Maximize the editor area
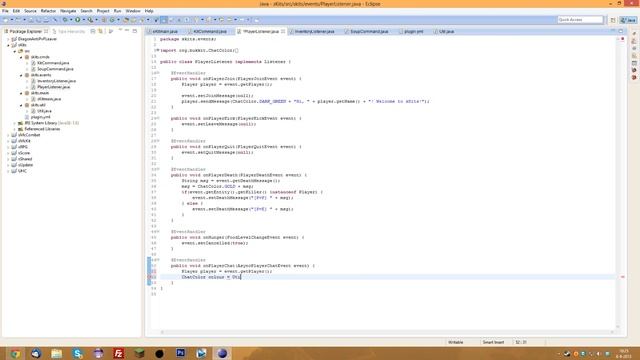640x360 pixels. coord(621,31)
